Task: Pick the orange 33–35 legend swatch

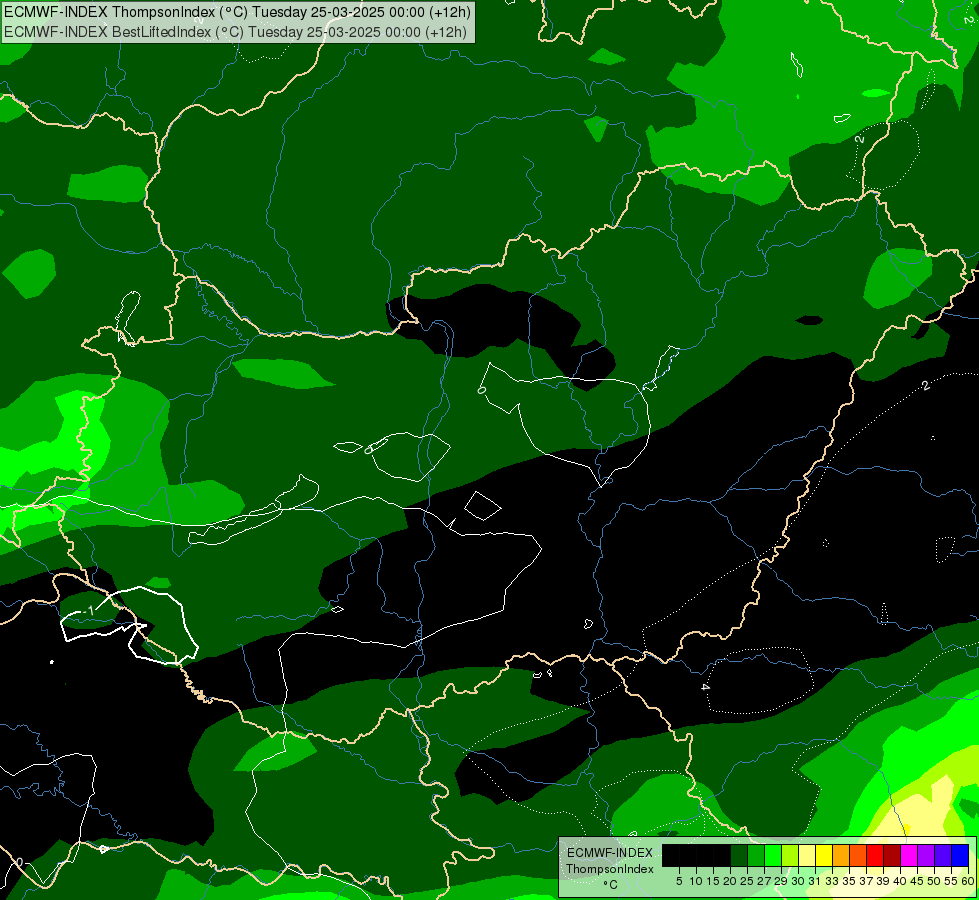Action: (x=841, y=855)
